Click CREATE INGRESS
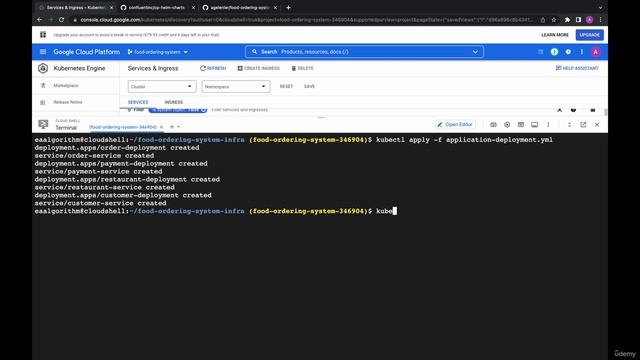The width and height of the screenshot is (640, 360). [259, 68]
